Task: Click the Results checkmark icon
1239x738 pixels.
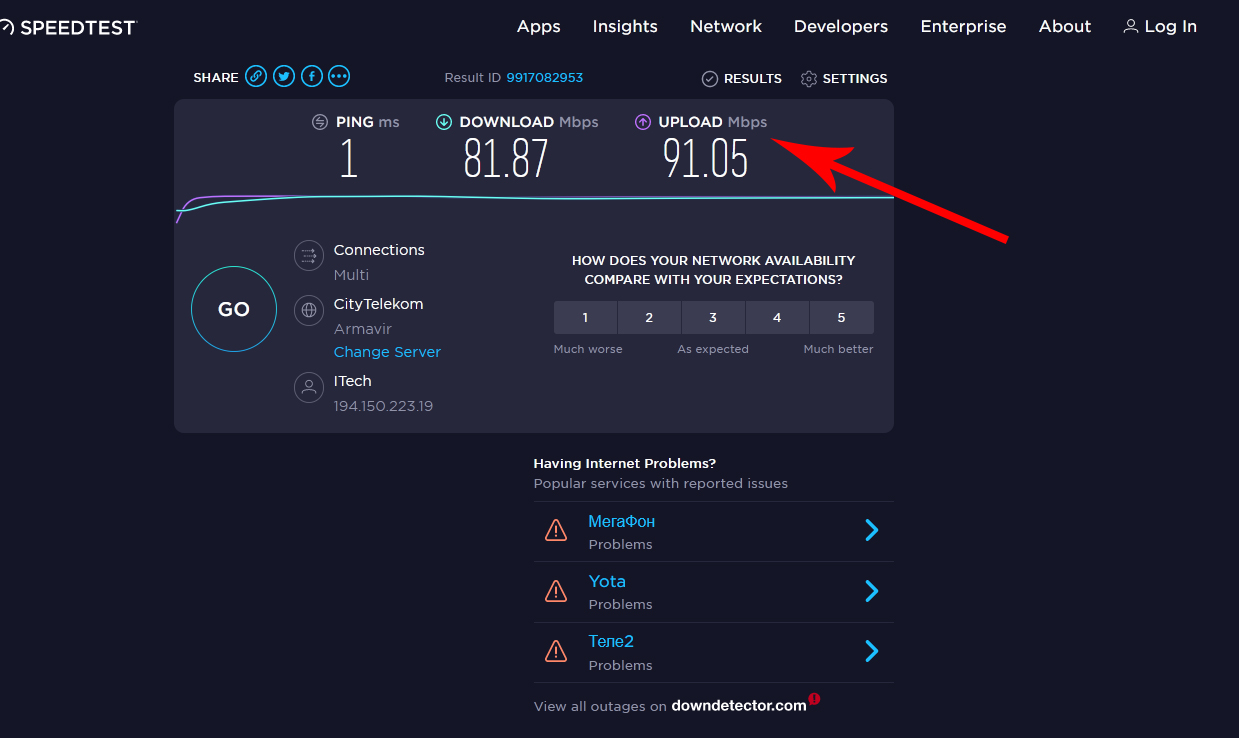Action: click(x=710, y=79)
